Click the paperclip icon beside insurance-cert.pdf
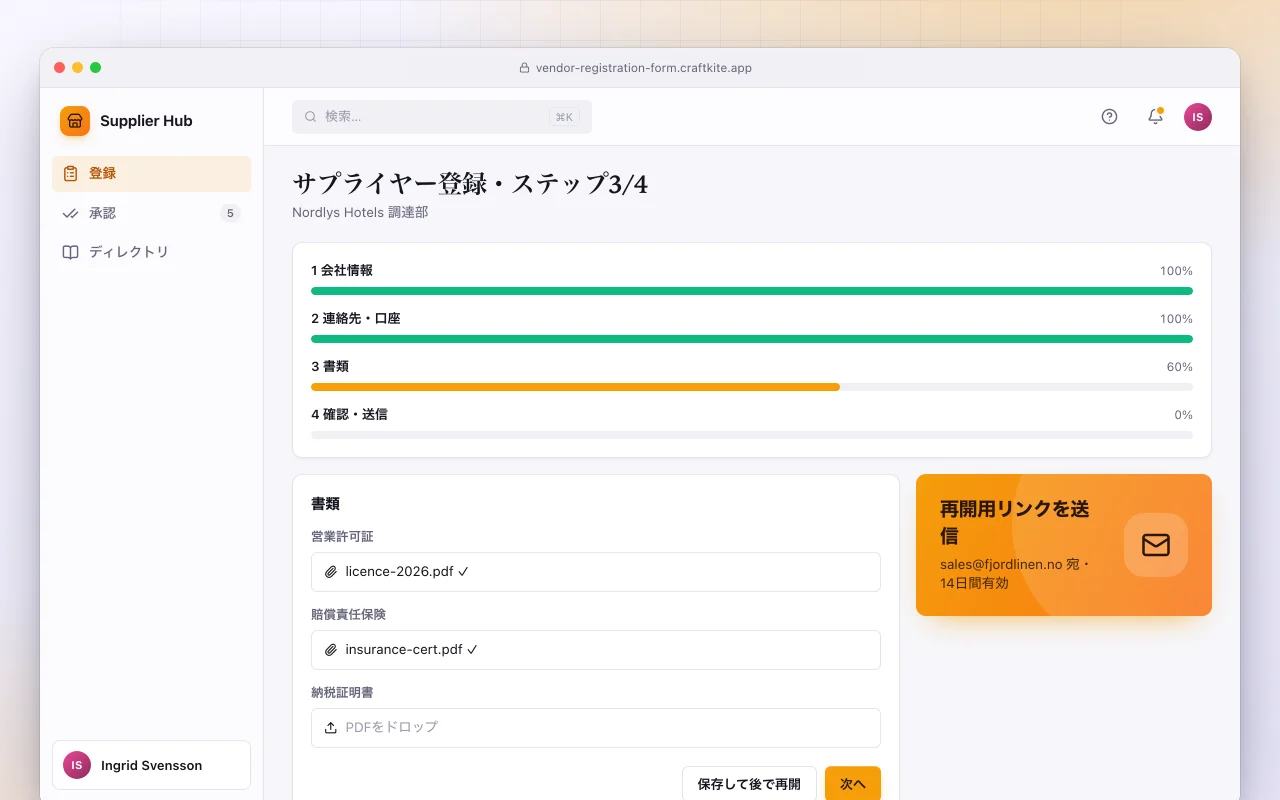This screenshot has height=800, width=1280. (331, 650)
